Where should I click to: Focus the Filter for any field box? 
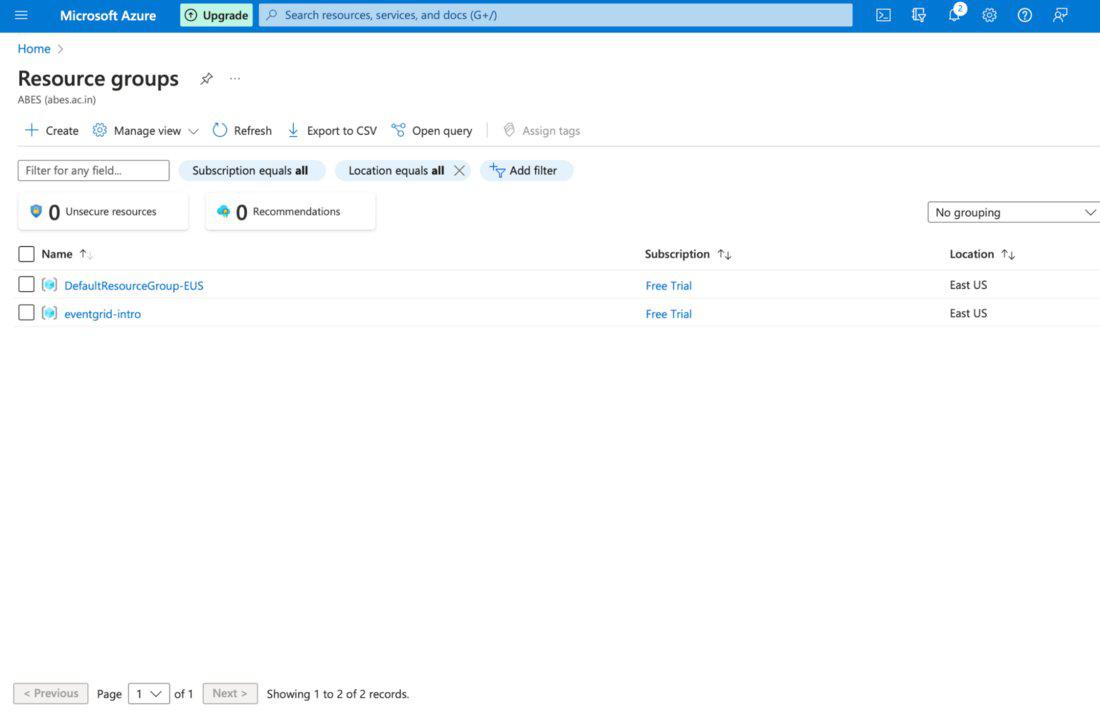(x=93, y=171)
